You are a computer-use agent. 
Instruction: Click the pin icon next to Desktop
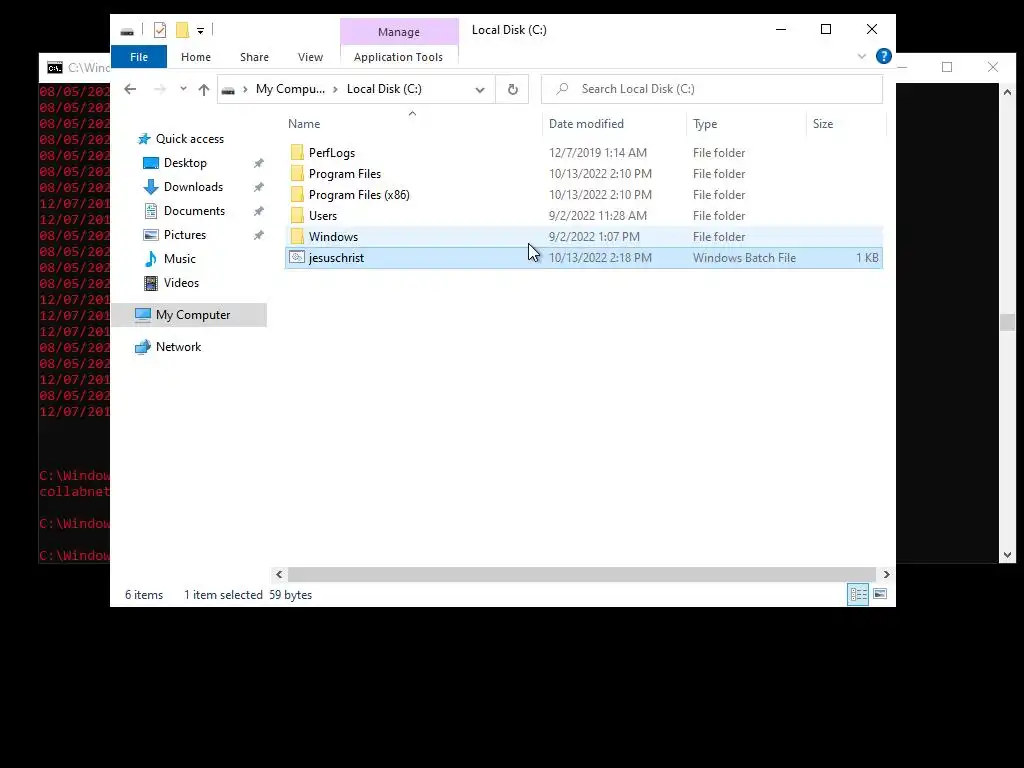tap(259, 163)
